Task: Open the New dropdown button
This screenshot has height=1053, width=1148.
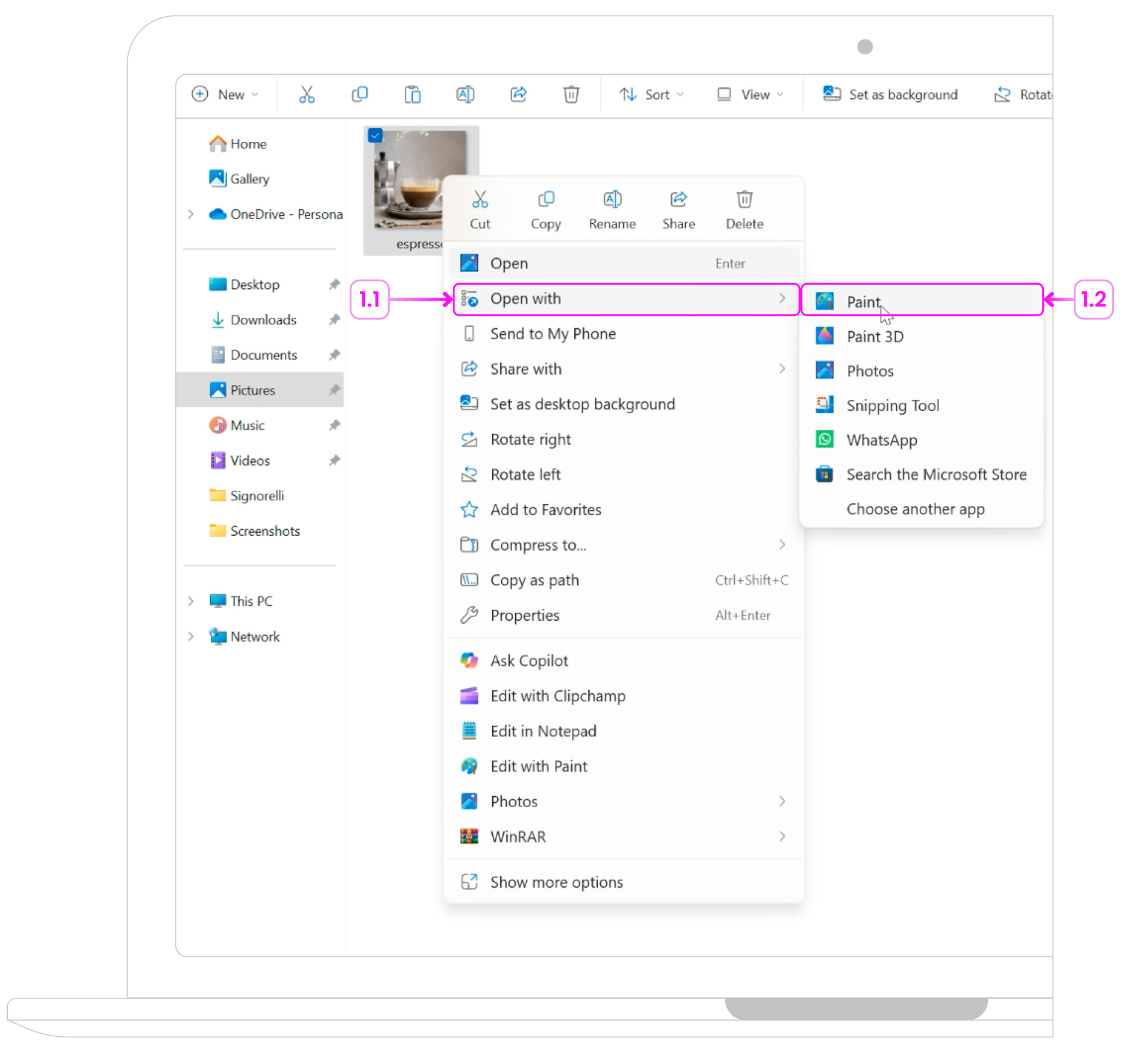Action: [225, 95]
